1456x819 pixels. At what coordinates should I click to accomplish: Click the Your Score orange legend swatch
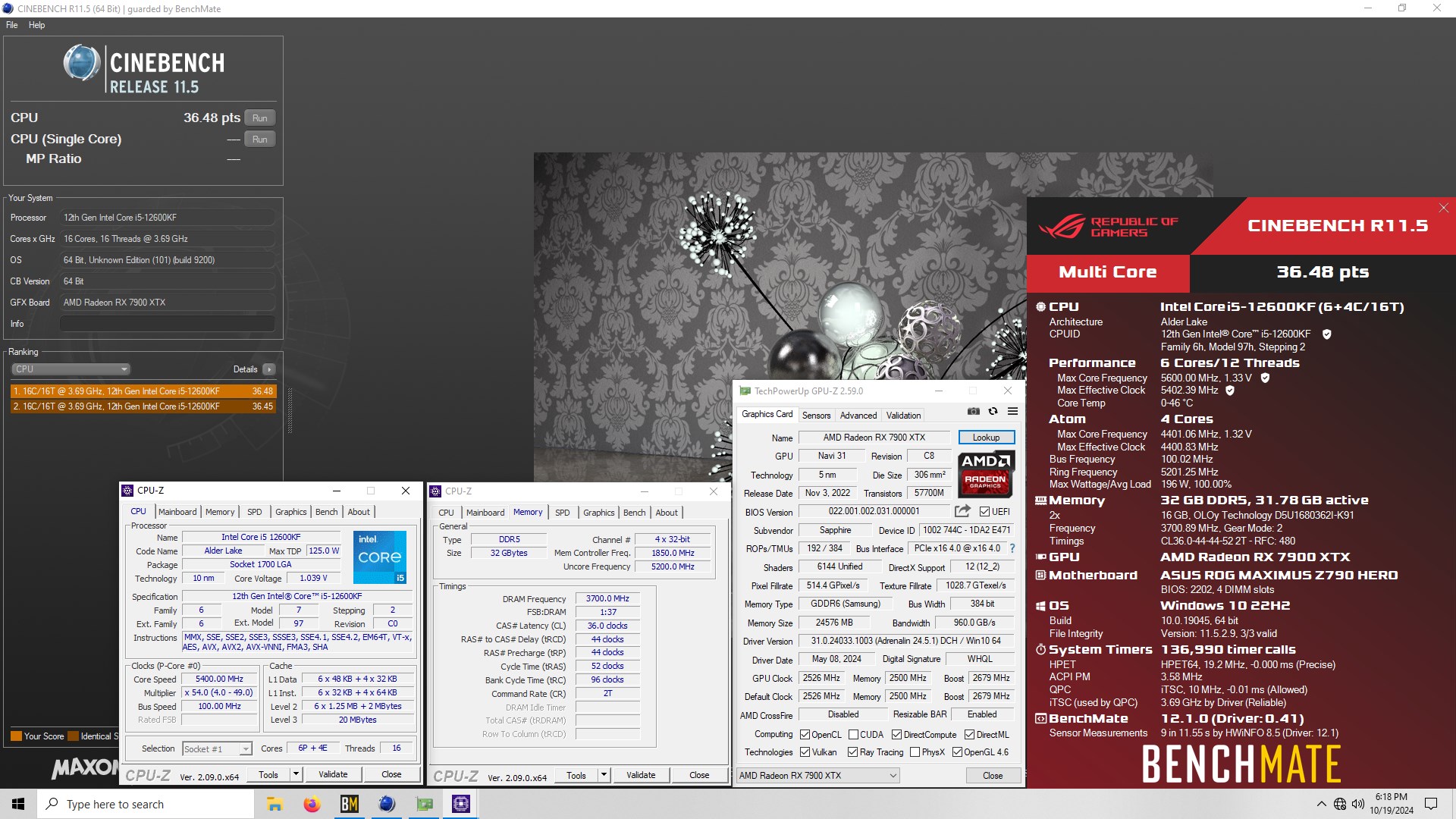pyautogui.click(x=16, y=736)
